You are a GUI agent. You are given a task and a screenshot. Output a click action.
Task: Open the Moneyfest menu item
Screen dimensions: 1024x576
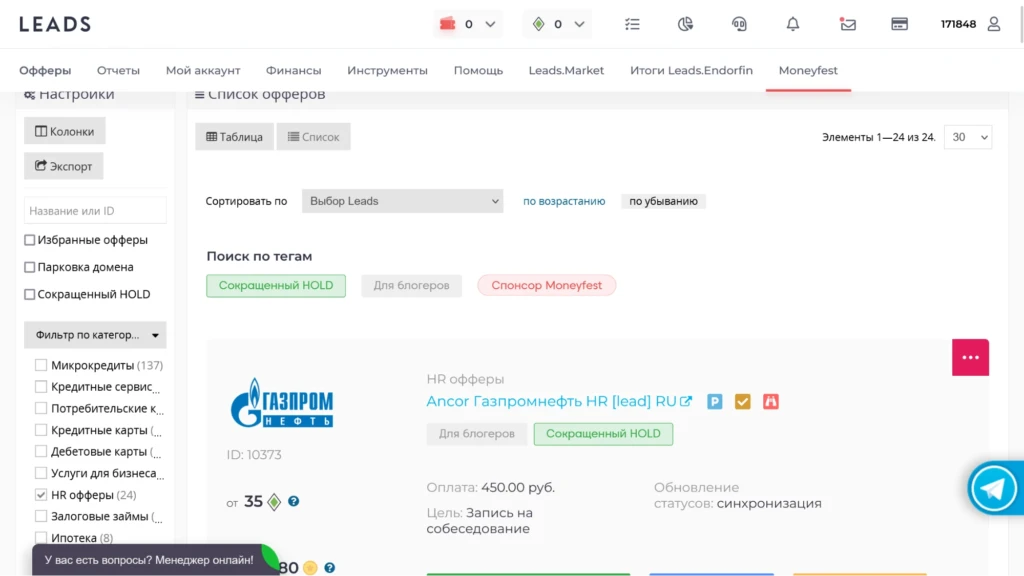[808, 71]
